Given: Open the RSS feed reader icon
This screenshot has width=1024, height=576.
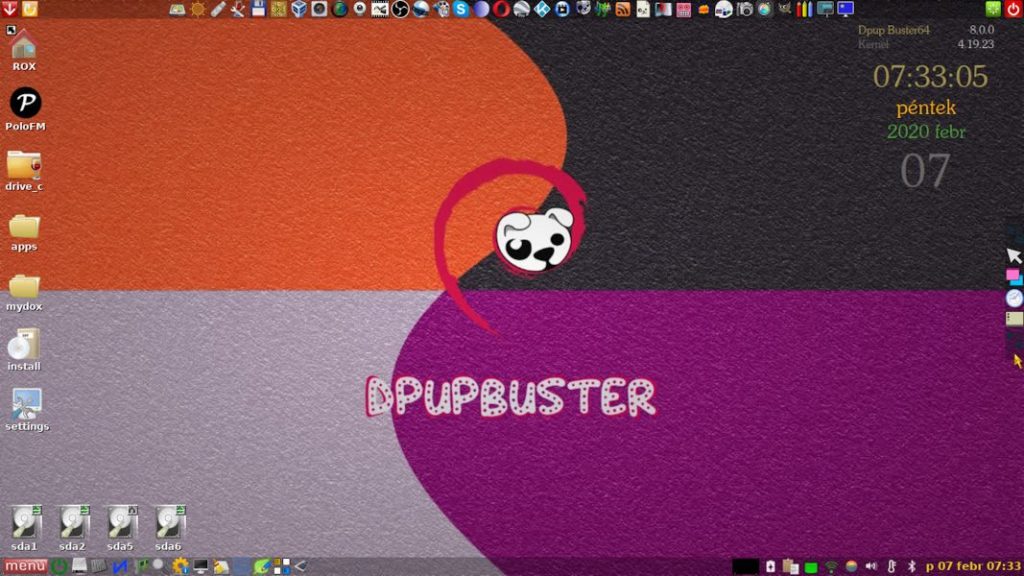Looking at the screenshot, I should [x=623, y=9].
